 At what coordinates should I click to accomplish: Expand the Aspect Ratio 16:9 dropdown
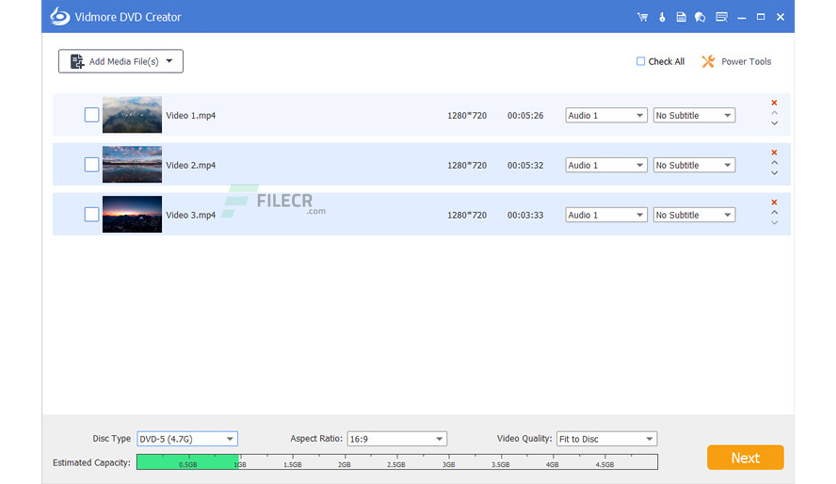(397, 439)
